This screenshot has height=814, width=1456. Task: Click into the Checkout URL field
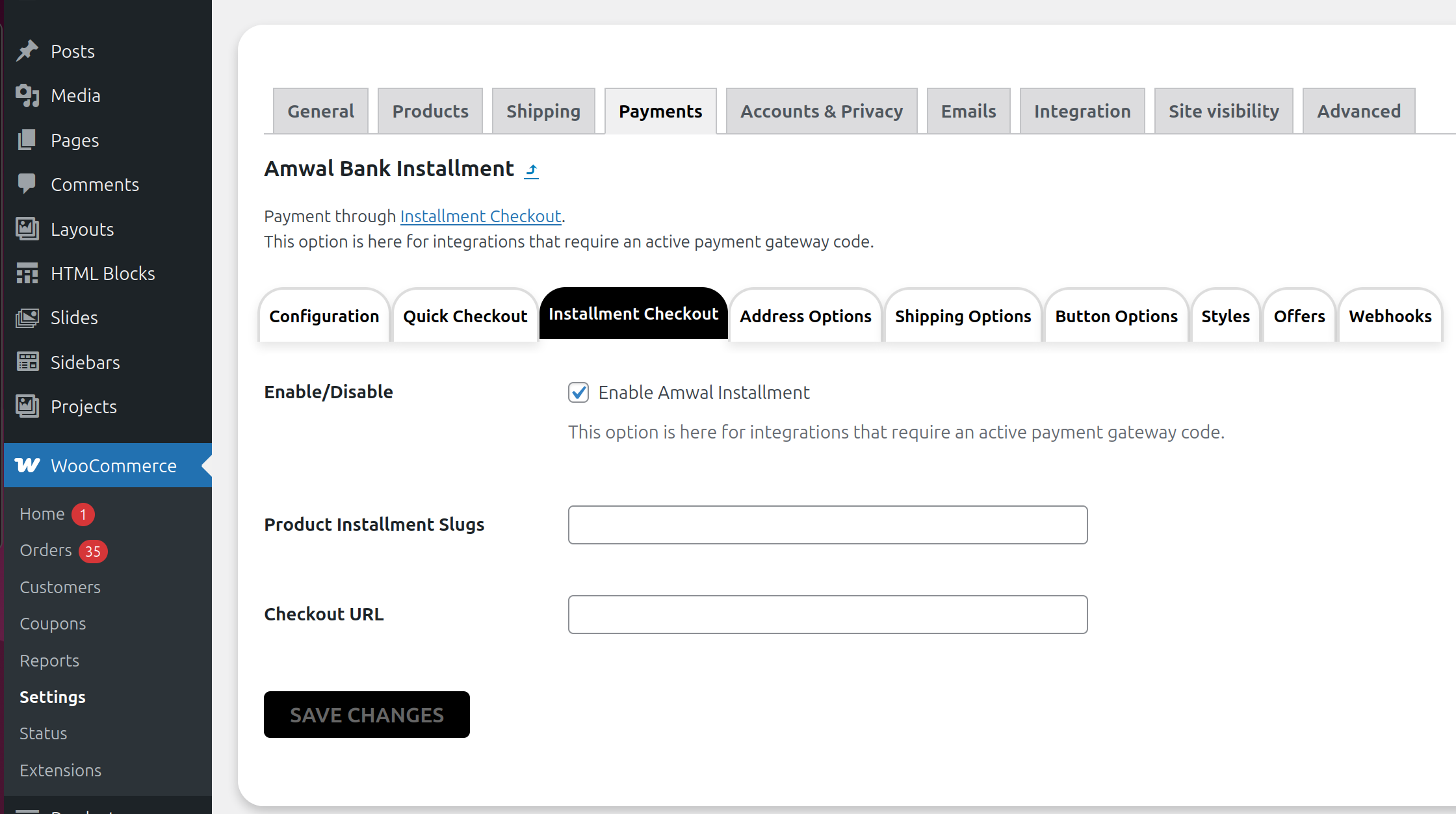pos(827,615)
